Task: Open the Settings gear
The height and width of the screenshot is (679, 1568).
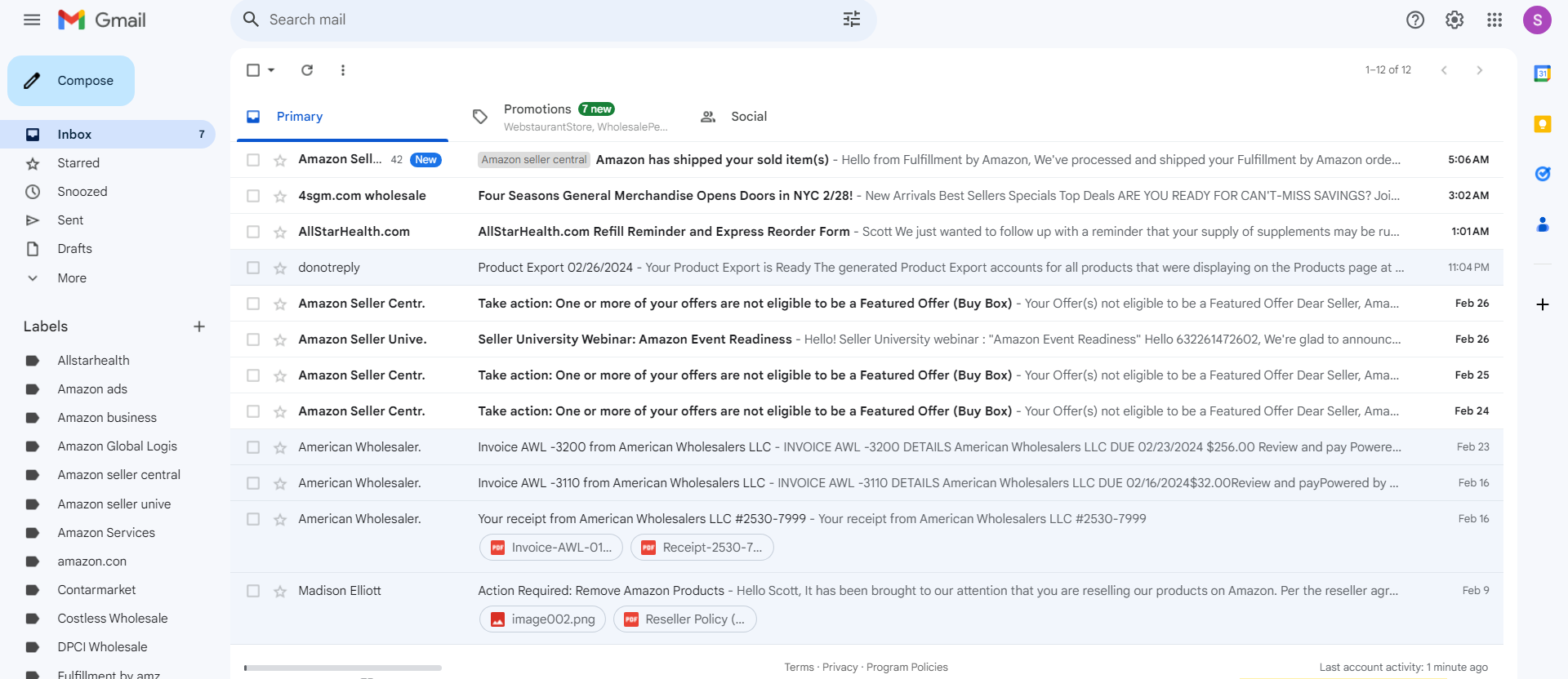Action: (1454, 20)
